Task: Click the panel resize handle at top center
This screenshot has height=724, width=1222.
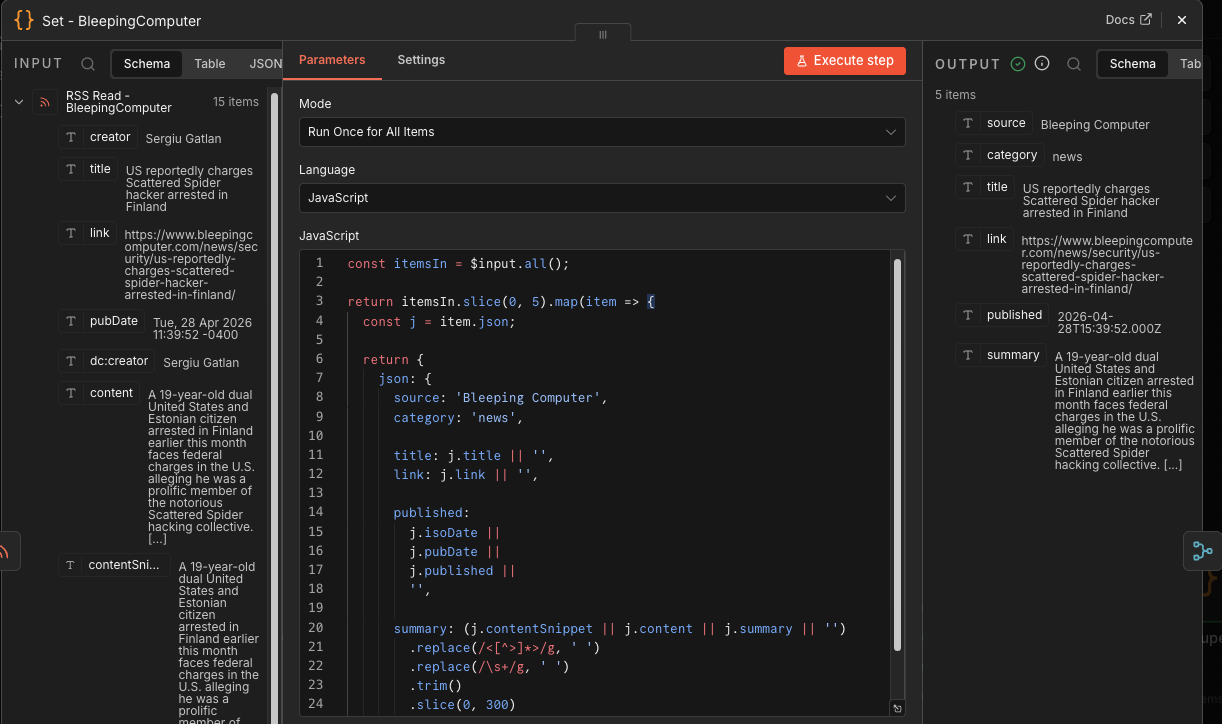Action: (x=602, y=33)
